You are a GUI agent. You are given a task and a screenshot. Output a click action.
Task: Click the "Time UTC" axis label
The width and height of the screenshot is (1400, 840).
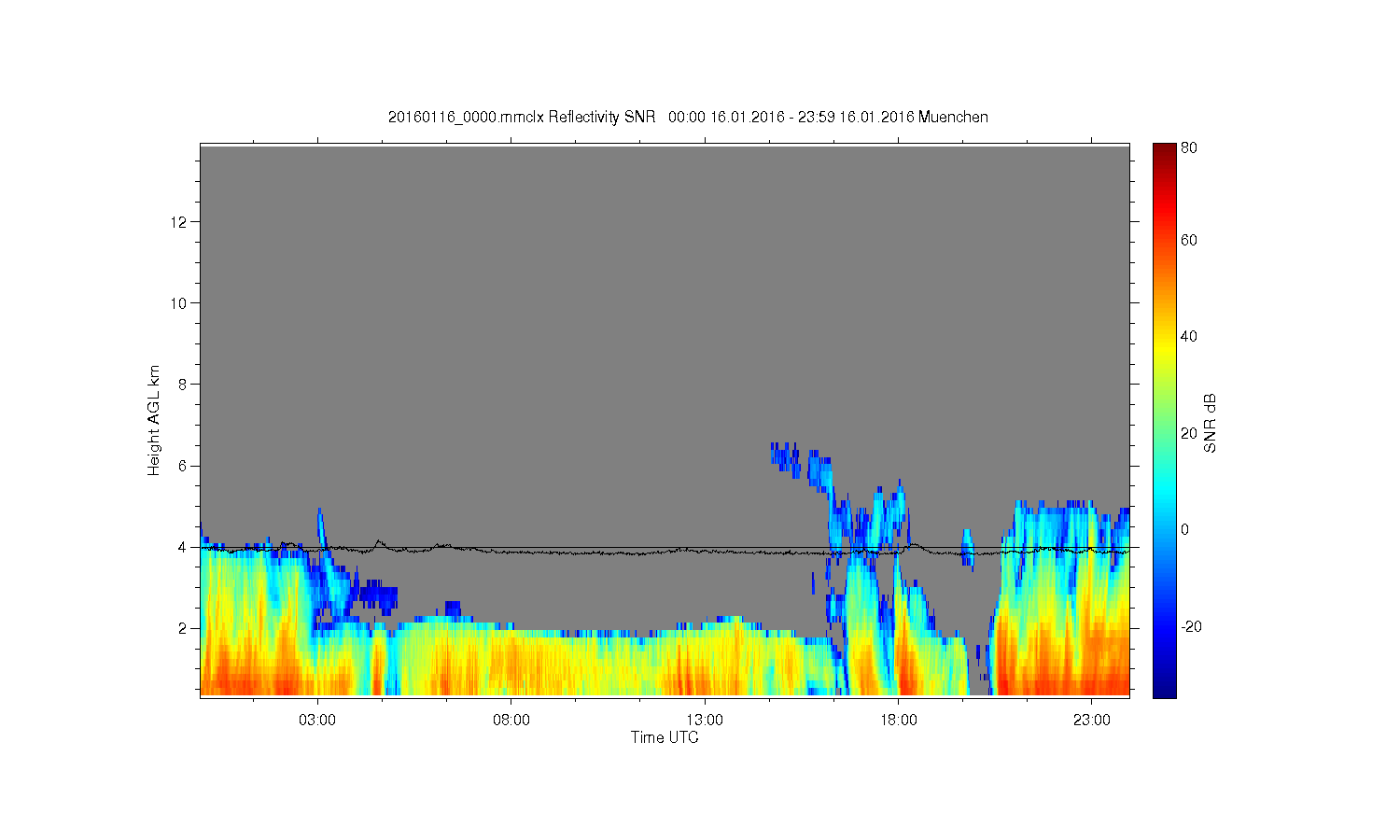(665, 737)
